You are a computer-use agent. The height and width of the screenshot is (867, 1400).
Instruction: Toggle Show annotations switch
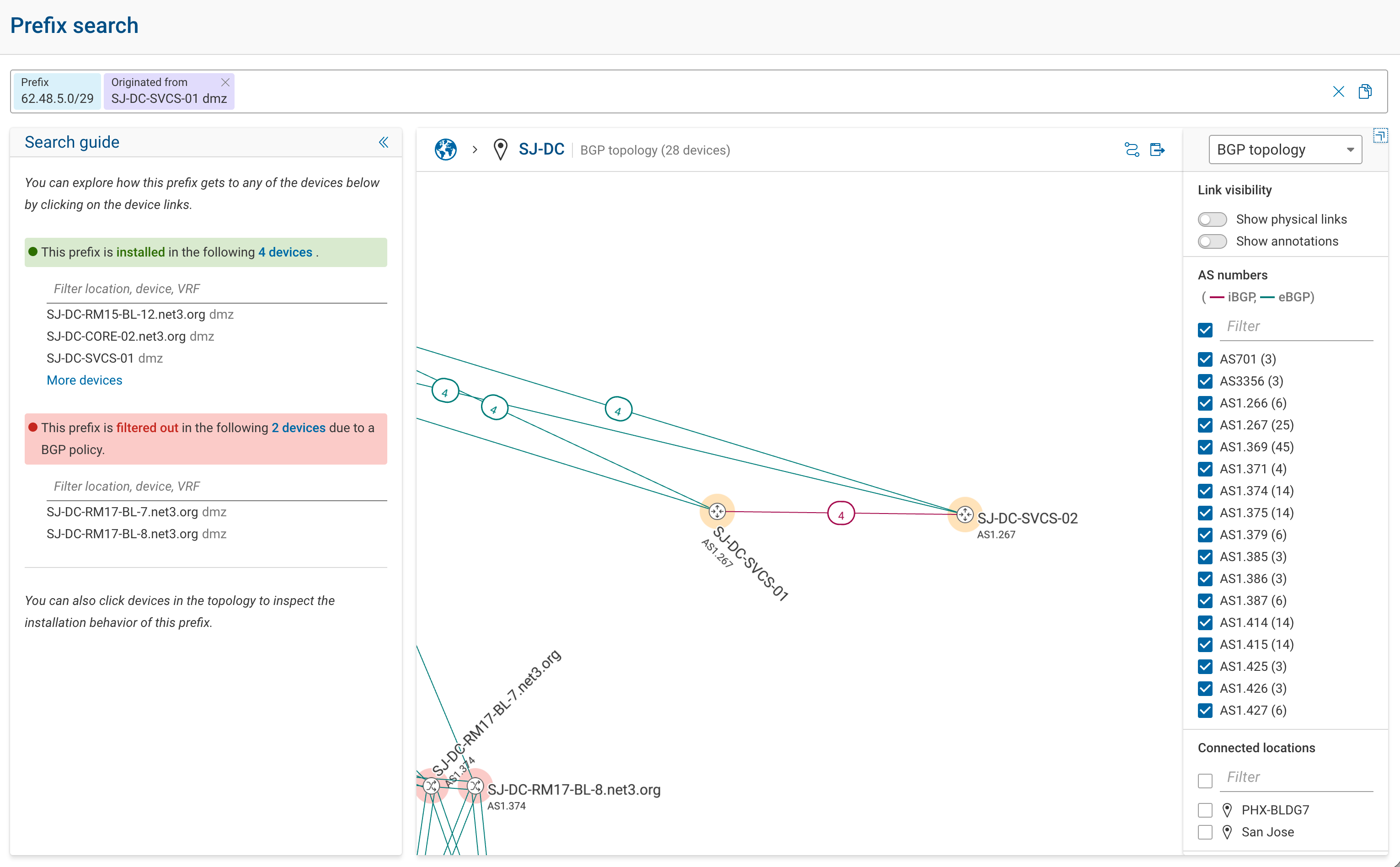pyautogui.click(x=1213, y=241)
